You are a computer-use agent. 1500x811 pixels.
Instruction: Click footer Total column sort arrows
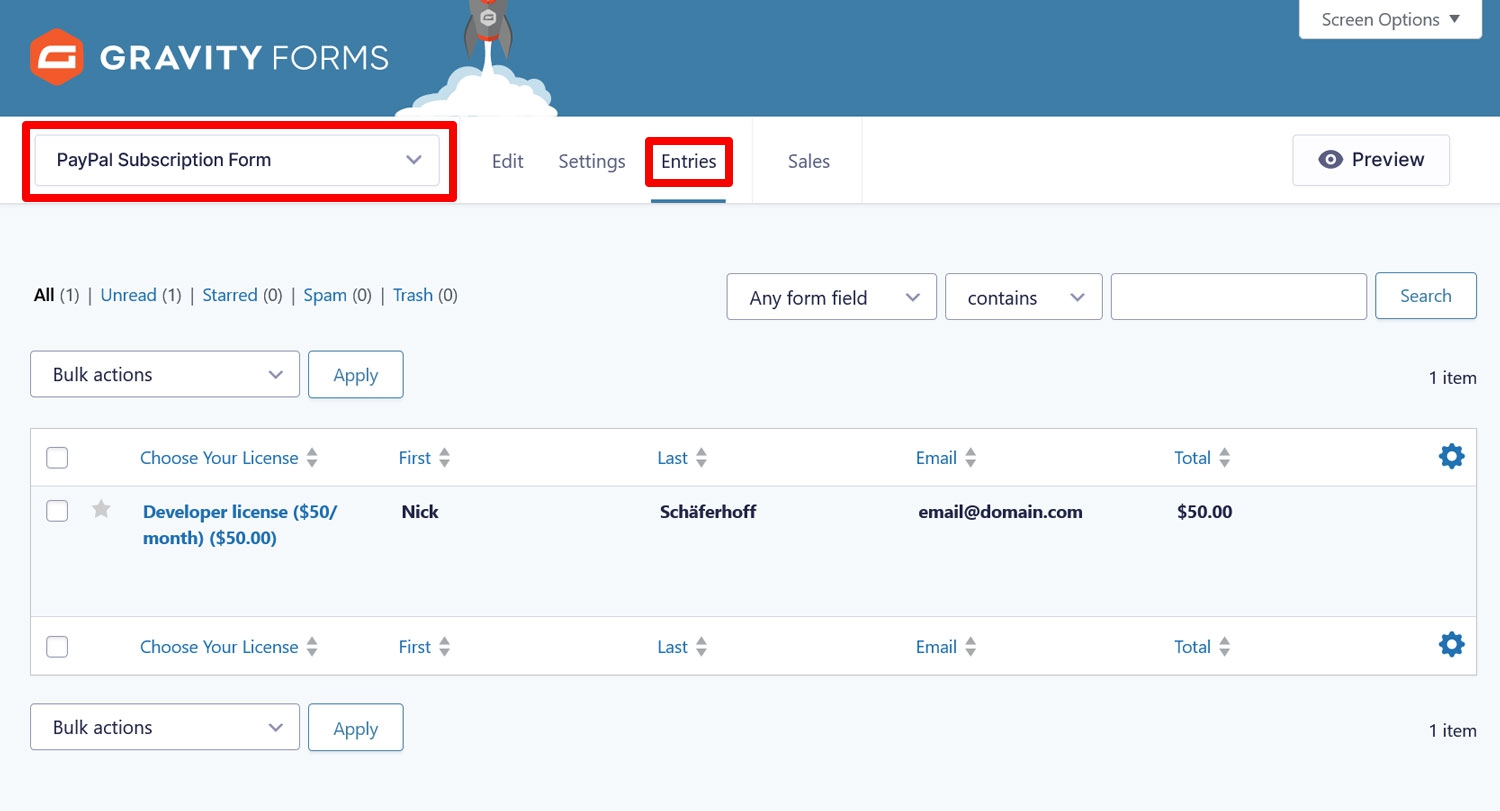[x=1224, y=647]
